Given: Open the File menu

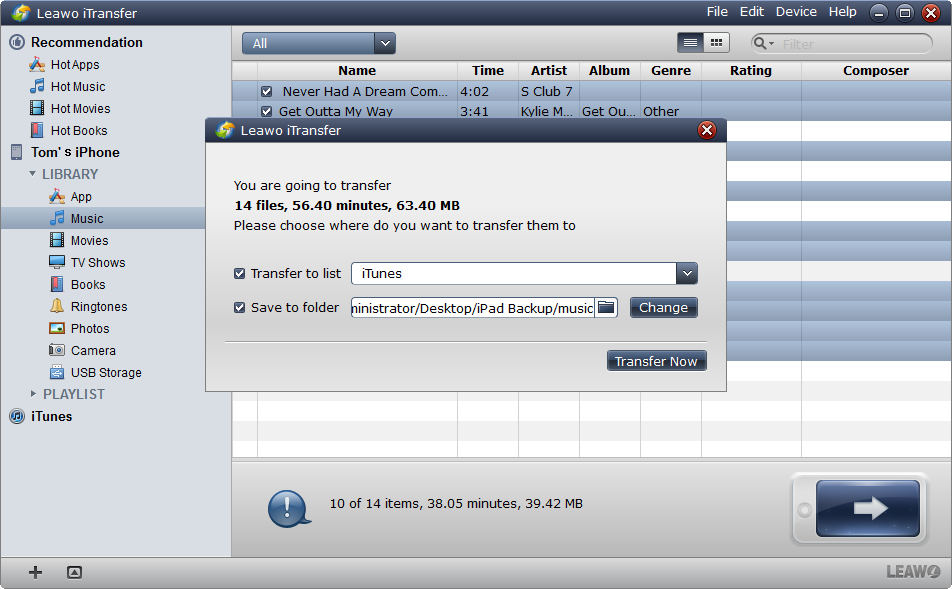Looking at the screenshot, I should (x=717, y=12).
